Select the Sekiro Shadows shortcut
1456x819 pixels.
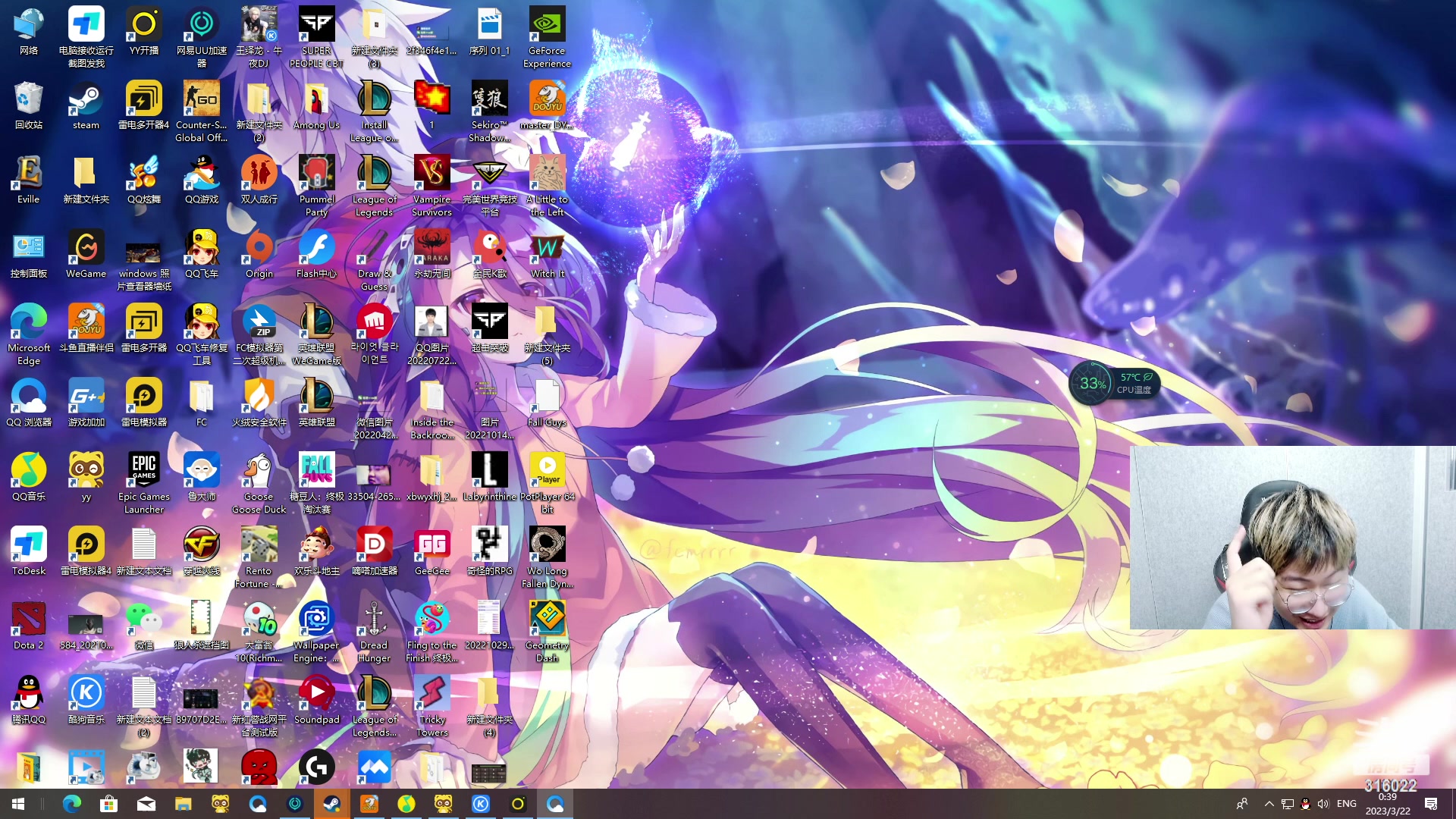pyautogui.click(x=489, y=112)
